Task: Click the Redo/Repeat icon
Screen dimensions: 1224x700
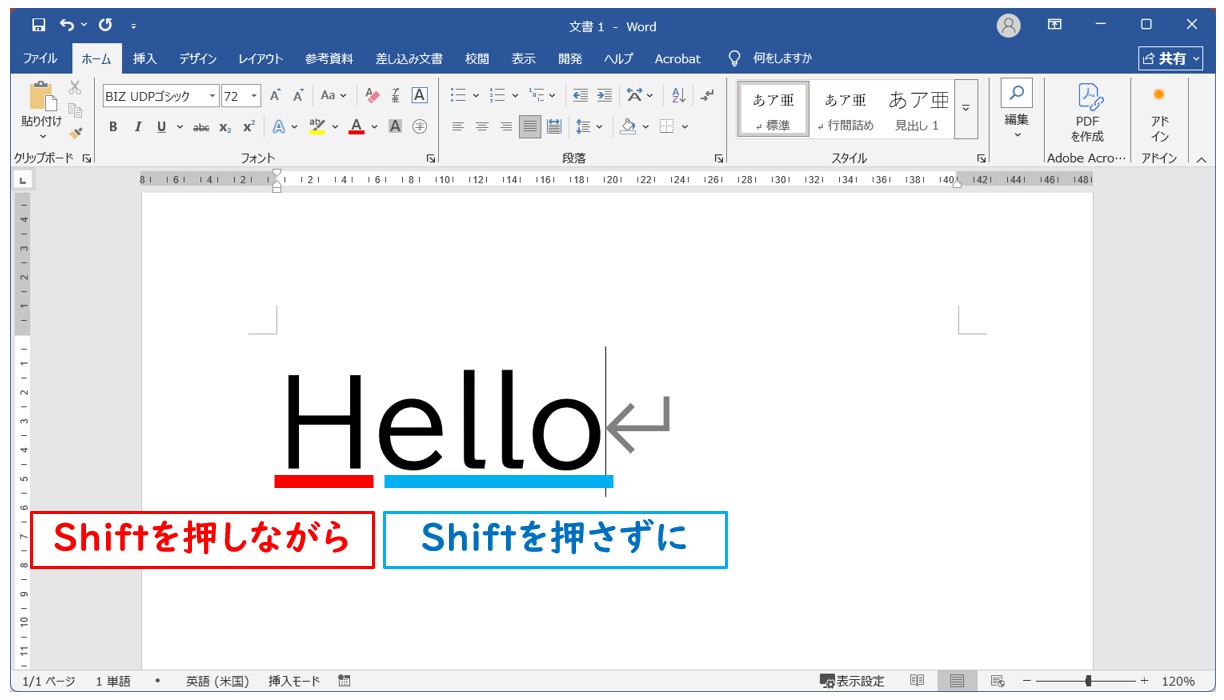Action: pos(105,25)
